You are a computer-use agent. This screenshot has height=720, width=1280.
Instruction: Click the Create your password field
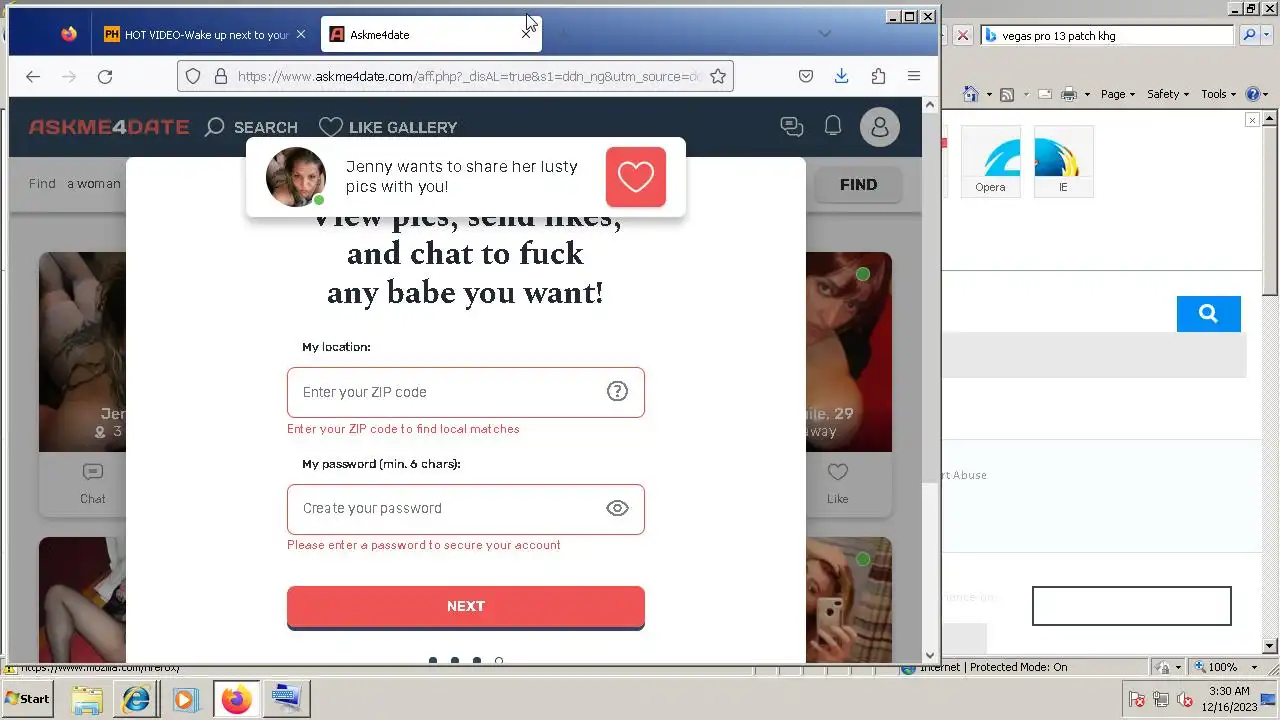(x=466, y=509)
